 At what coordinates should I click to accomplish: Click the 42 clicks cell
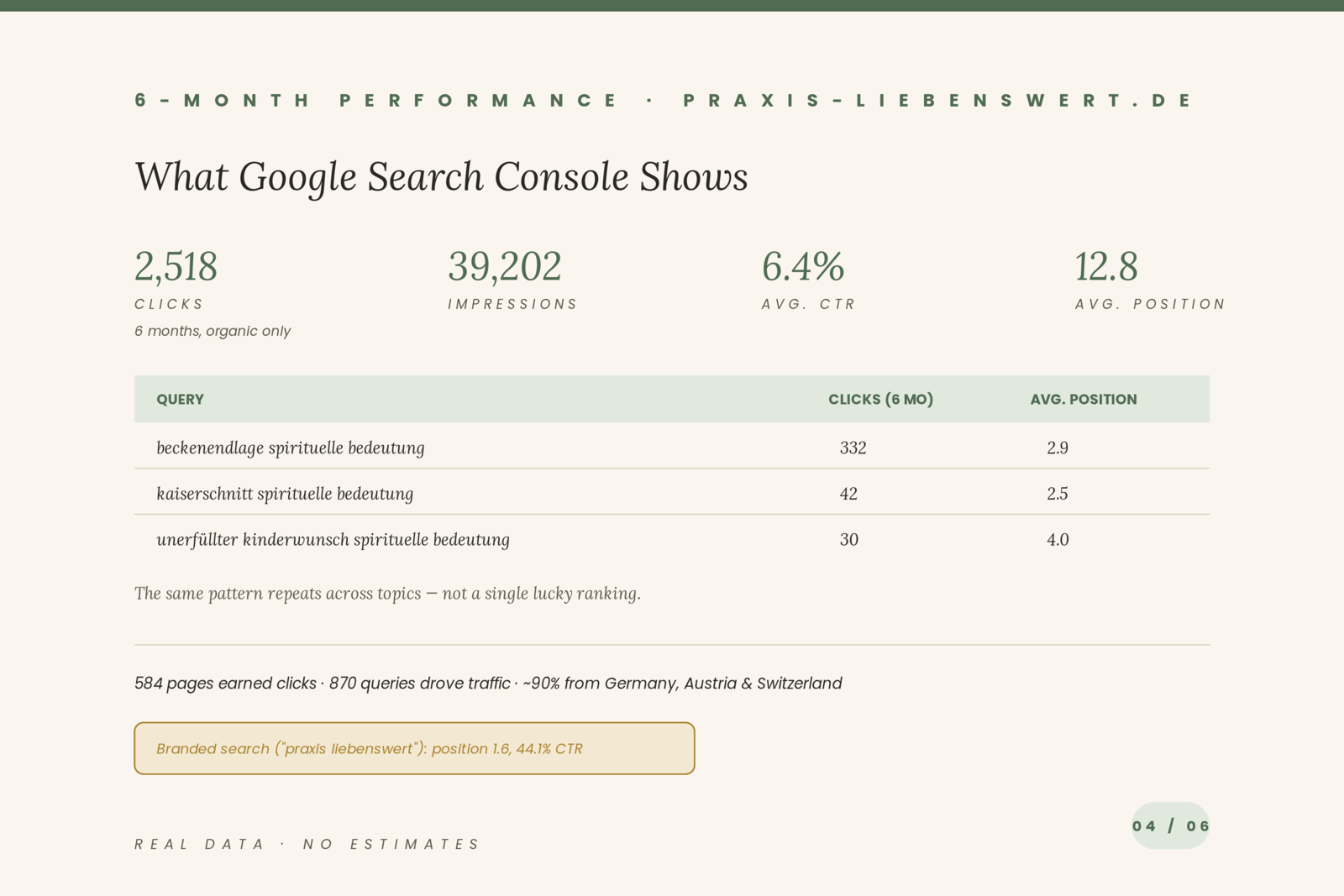[x=848, y=494]
